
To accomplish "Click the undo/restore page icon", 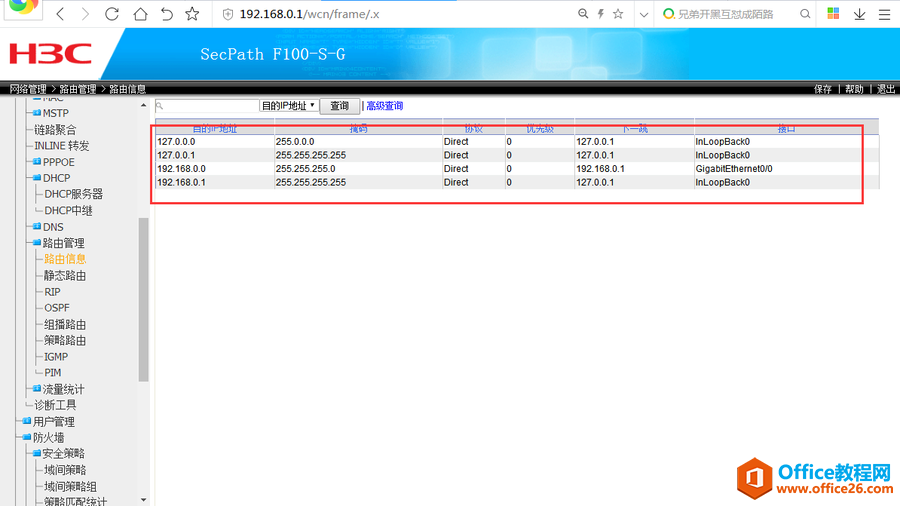I will (x=166, y=14).
